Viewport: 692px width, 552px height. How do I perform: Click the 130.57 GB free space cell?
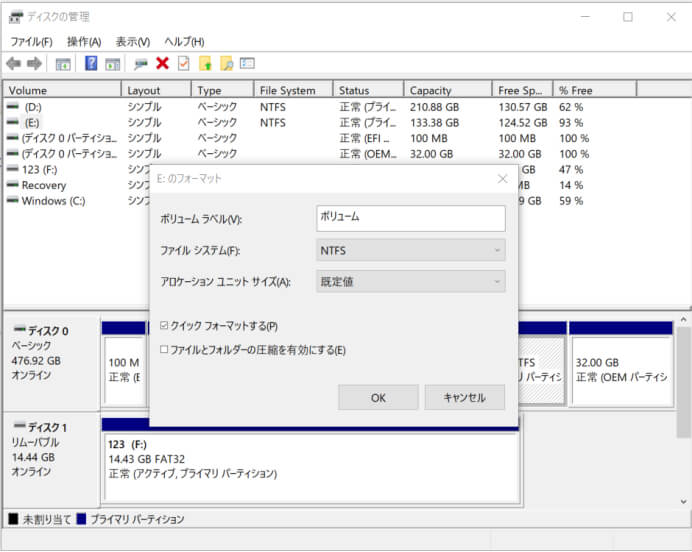pyautogui.click(x=523, y=107)
